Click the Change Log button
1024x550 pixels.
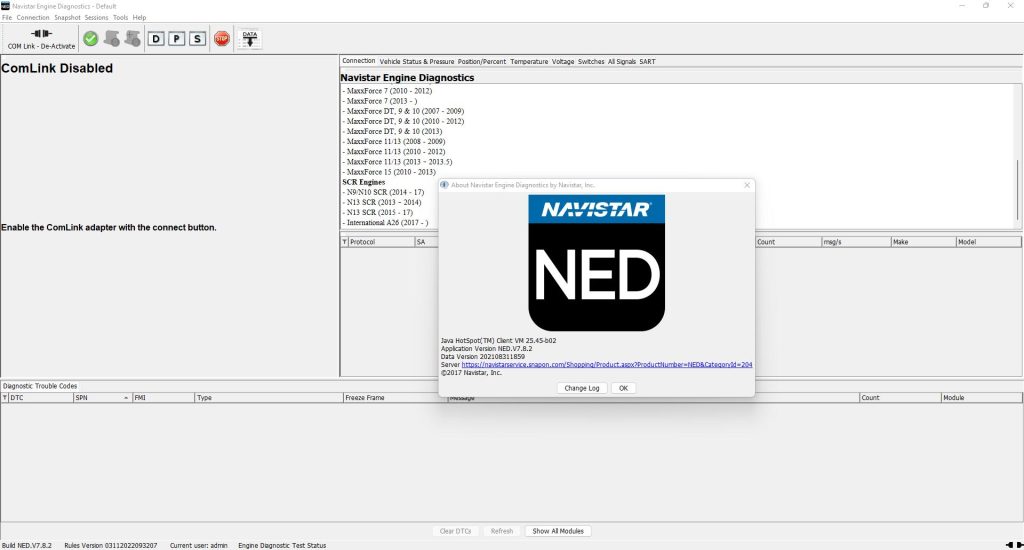pos(582,388)
